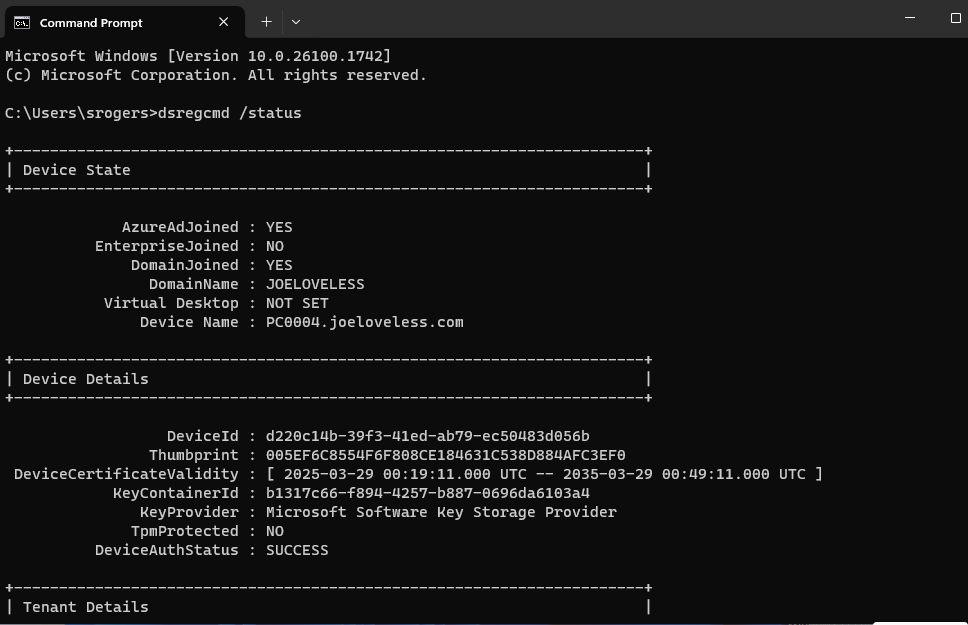
Task: Click the typed dsregcmd /status command
Action: pos(230,113)
